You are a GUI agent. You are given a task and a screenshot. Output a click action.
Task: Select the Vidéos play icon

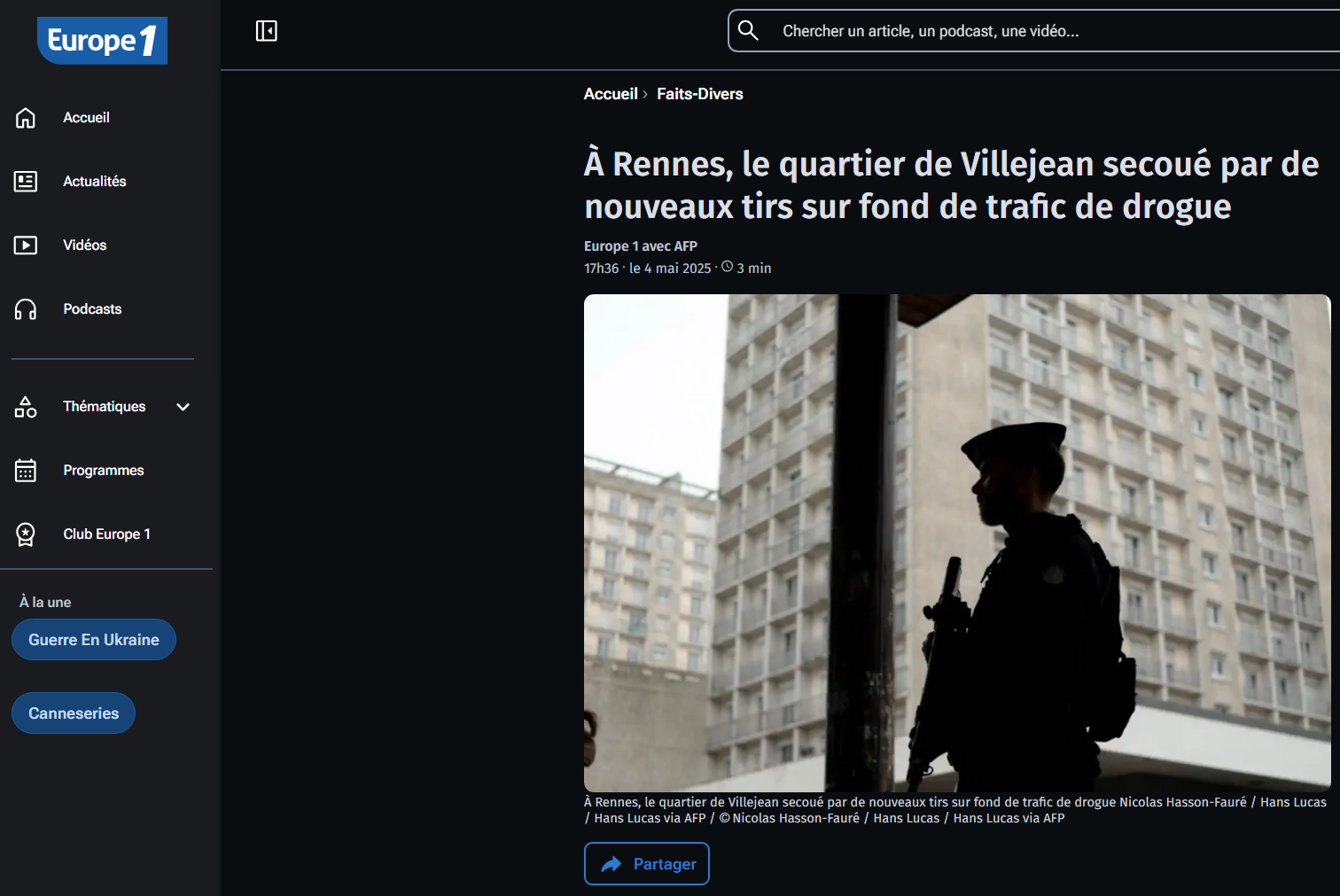click(x=26, y=245)
